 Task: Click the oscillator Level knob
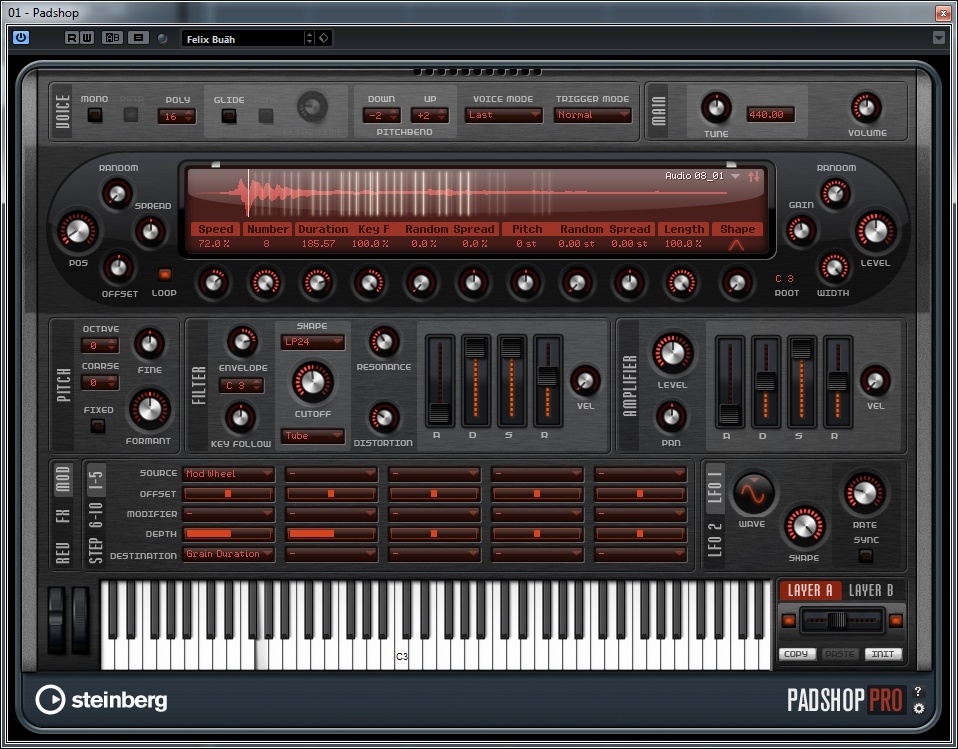pyautogui.click(x=875, y=232)
